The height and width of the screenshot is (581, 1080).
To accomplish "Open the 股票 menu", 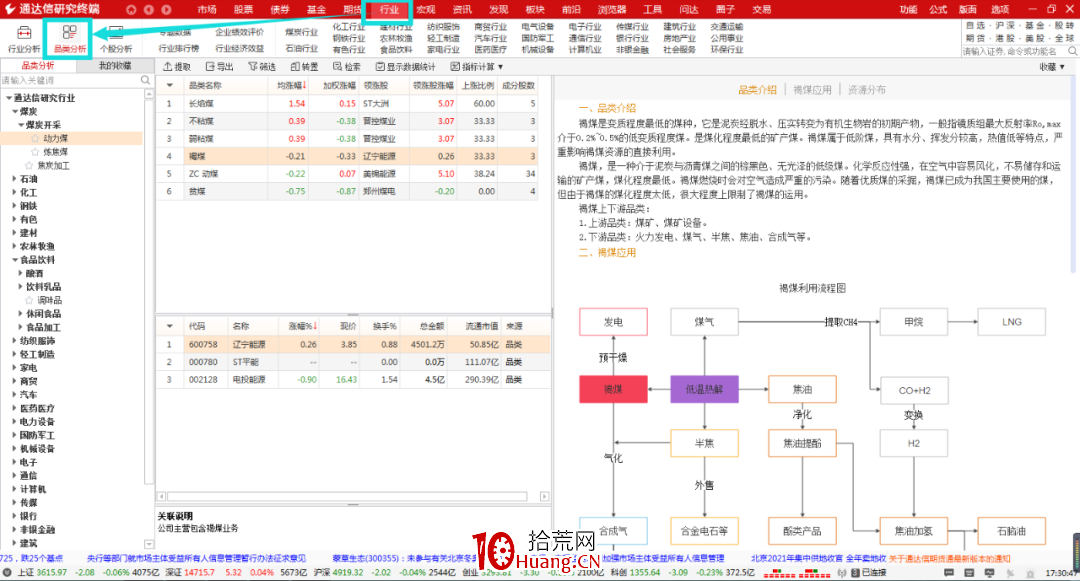I will [243, 10].
